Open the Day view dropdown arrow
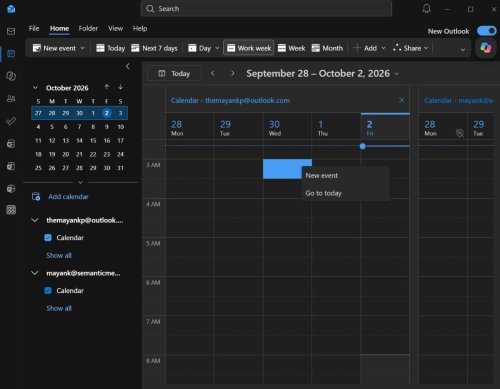 (217, 48)
